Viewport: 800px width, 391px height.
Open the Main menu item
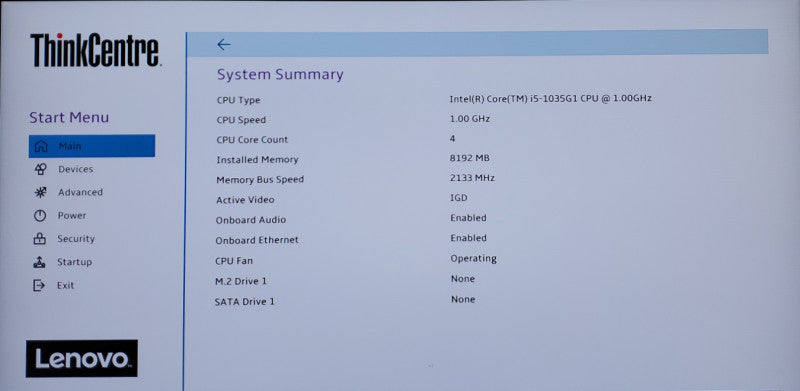click(x=92, y=146)
